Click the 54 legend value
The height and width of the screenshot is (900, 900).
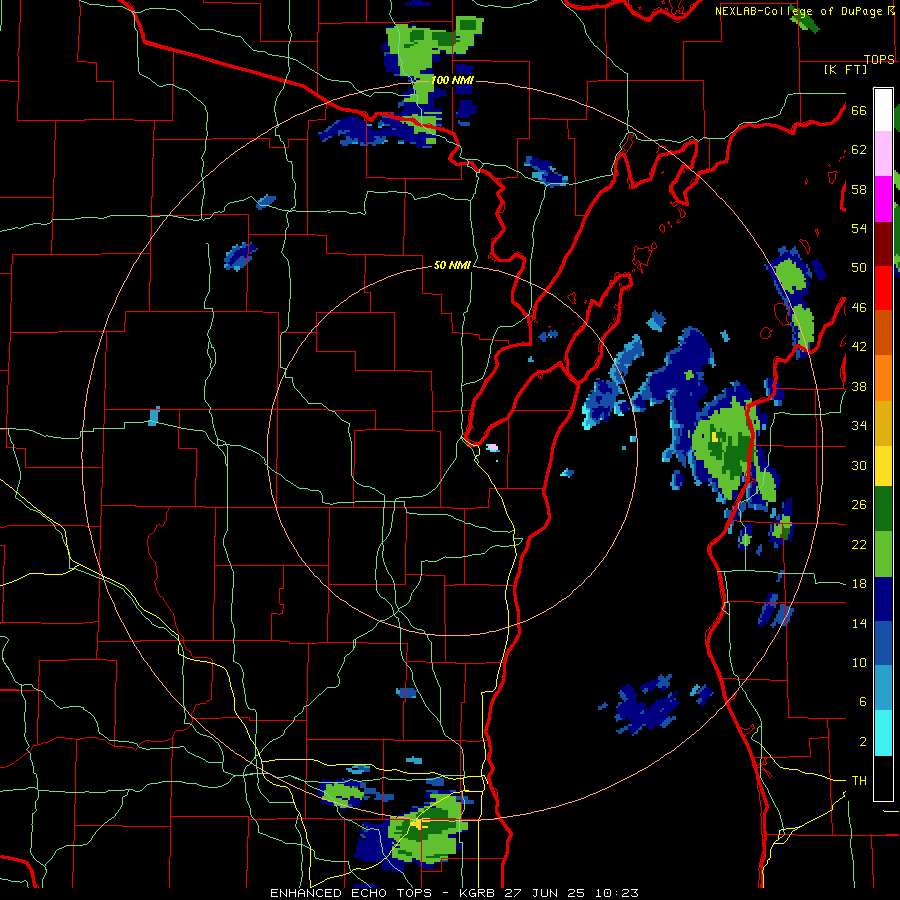pos(859,228)
